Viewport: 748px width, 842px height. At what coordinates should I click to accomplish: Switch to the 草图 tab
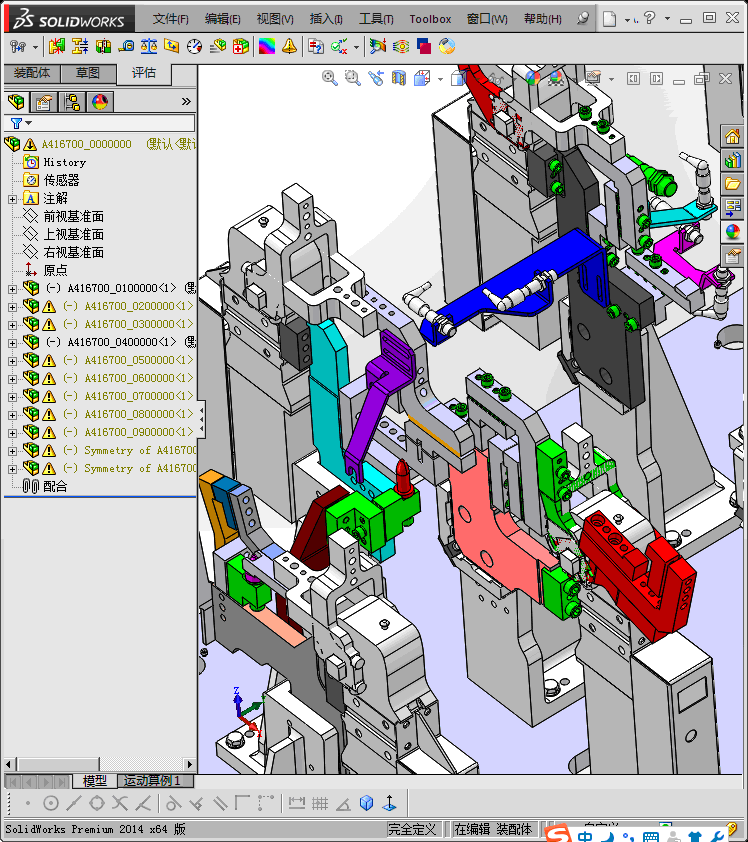pyautogui.click(x=88, y=72)
